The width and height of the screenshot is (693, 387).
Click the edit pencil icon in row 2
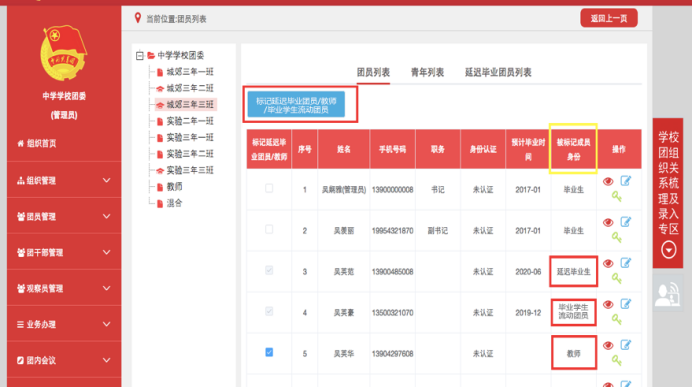click(625, 222)
